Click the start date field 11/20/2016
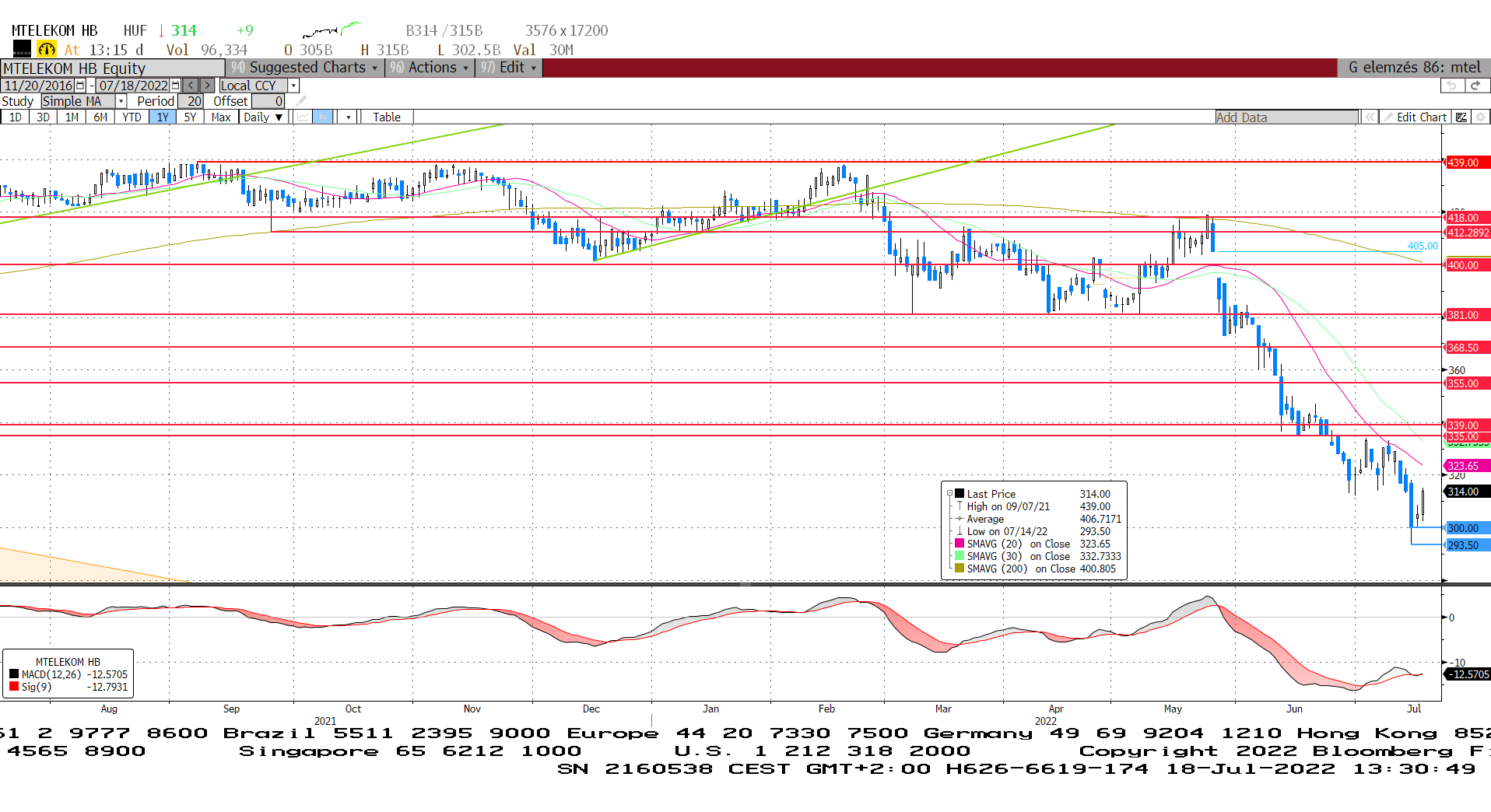 [x=38, y=86]
